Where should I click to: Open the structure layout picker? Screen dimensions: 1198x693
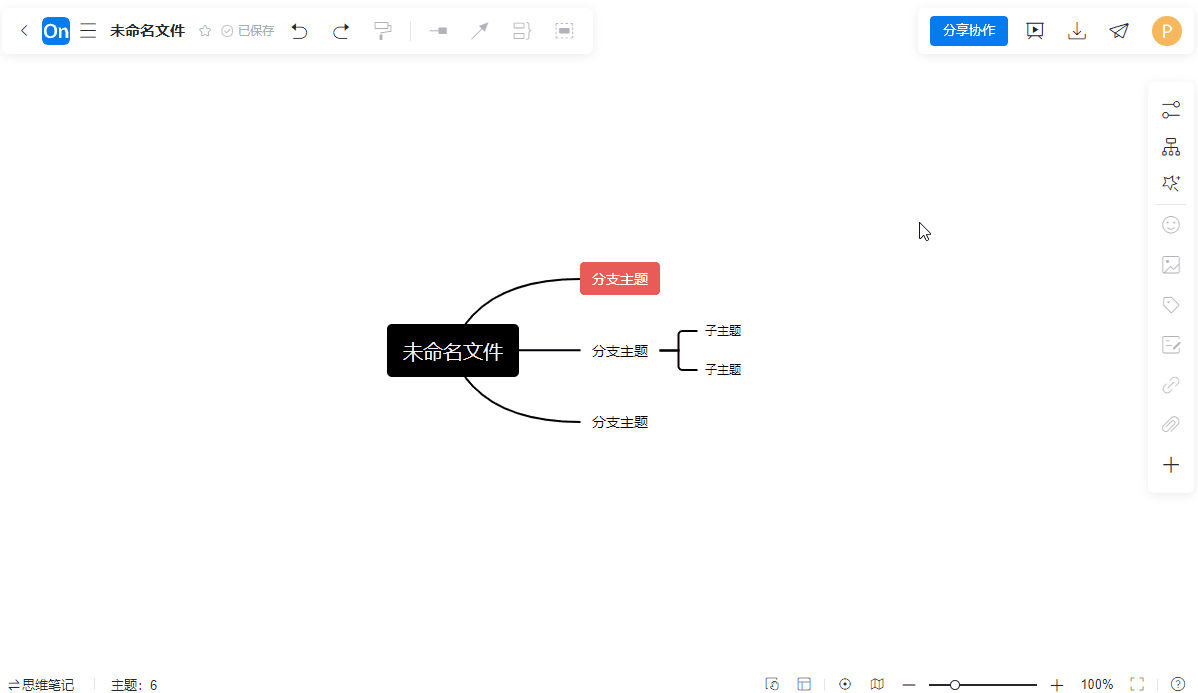click(x=1170, y=146)
